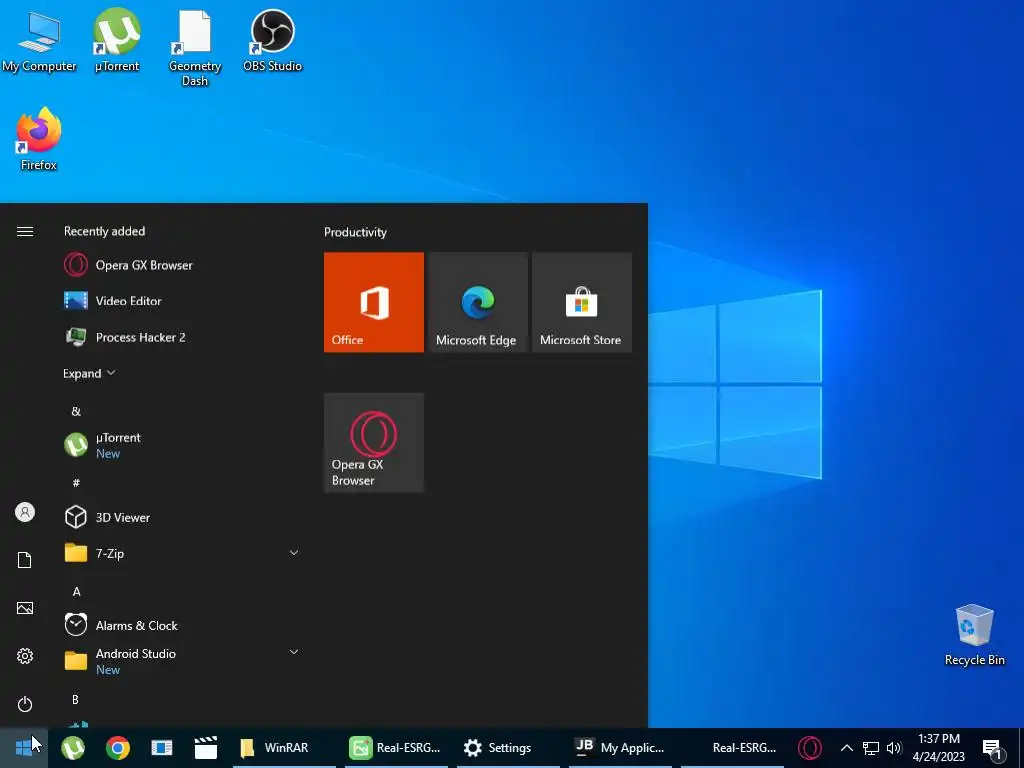This screenshot has height=768, width=1024.
Task: Open Pictures from Start sidebar
Action: [x=25, y=608]
